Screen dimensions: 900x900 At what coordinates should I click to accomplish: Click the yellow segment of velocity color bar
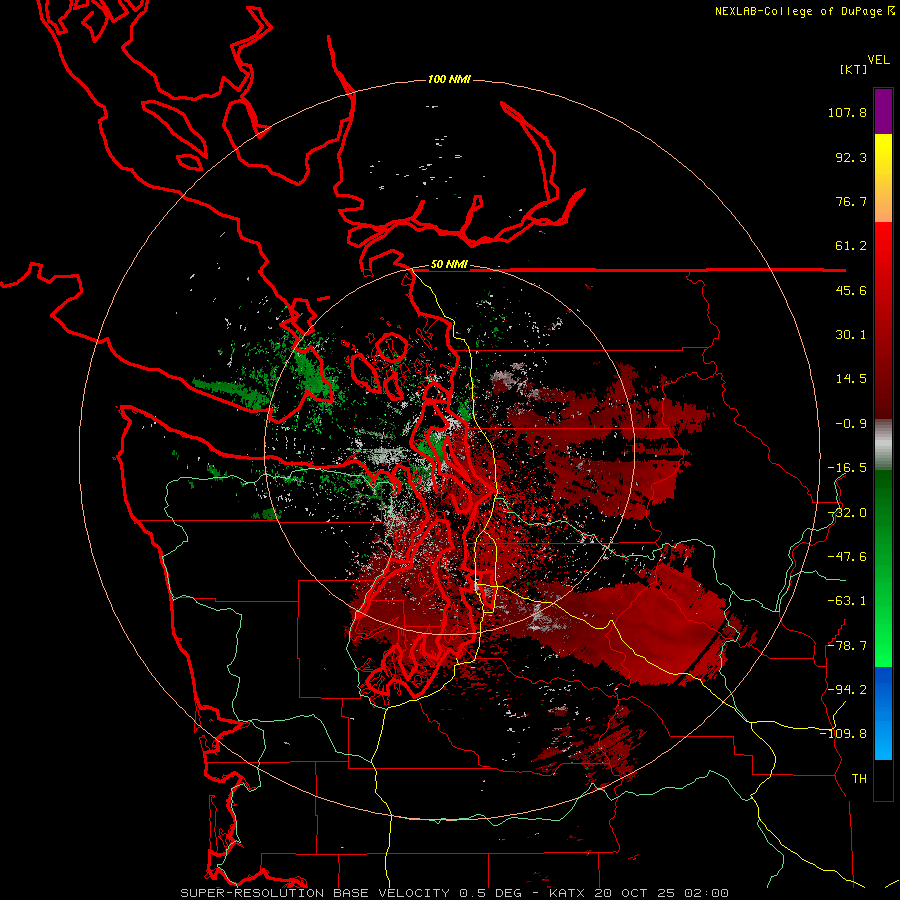click(883, 152)
